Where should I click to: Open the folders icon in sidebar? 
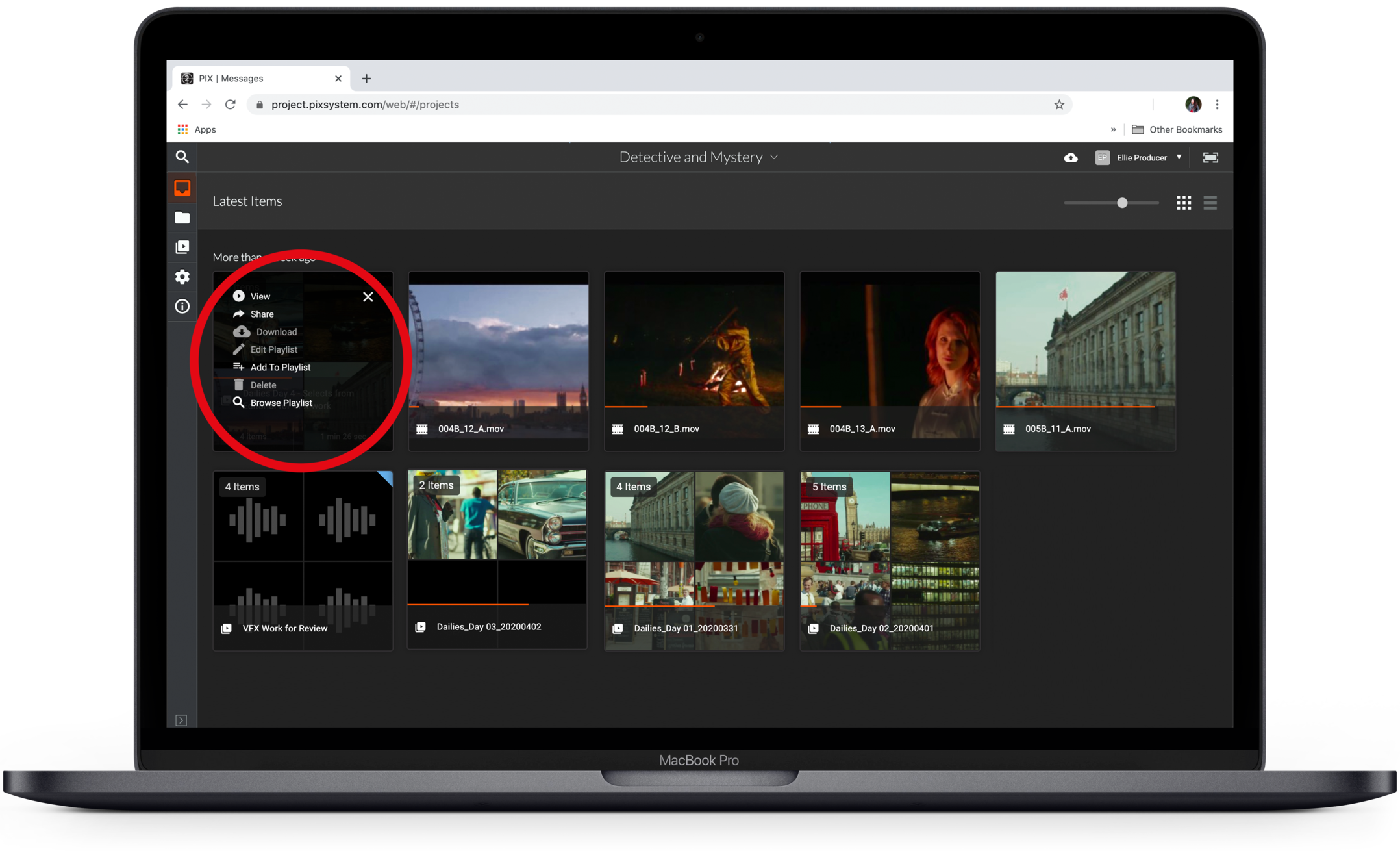pyautogui.click(x=182, y=218)
